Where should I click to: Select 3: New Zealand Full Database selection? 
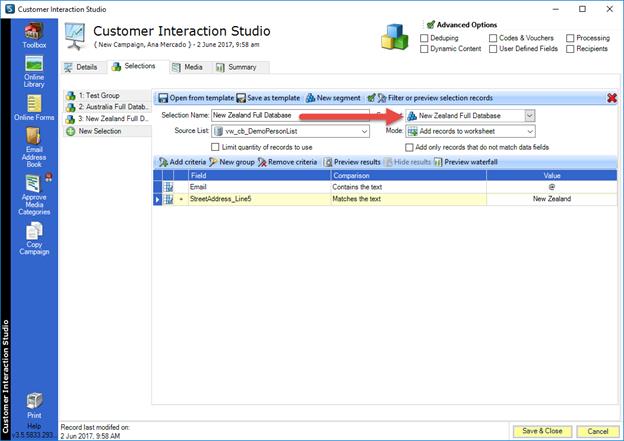[x=107, y=119]
